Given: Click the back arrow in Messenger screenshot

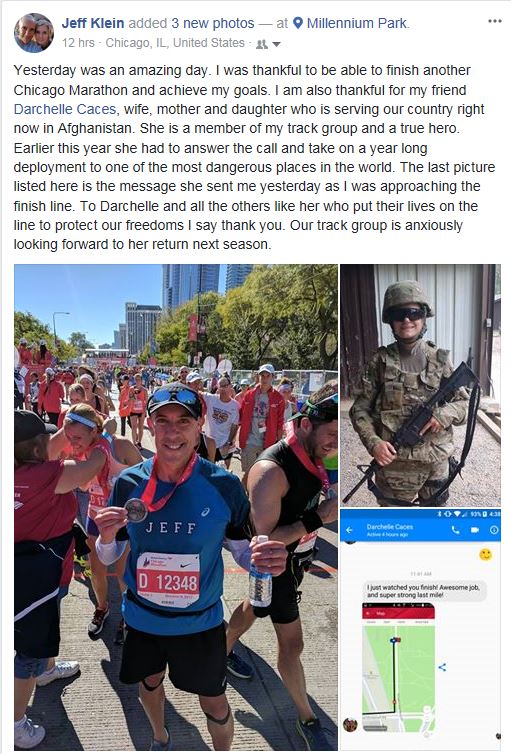Looking at the screenshot, I should point(349,530).
